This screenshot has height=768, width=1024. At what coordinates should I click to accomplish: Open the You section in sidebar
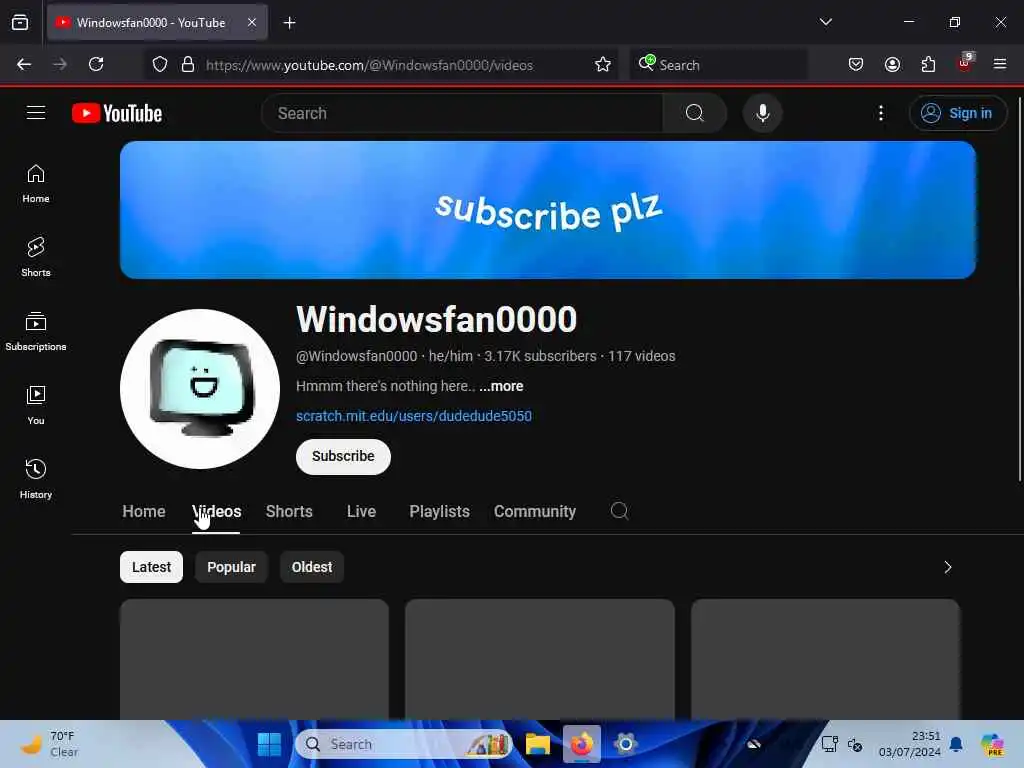[36, 405]
